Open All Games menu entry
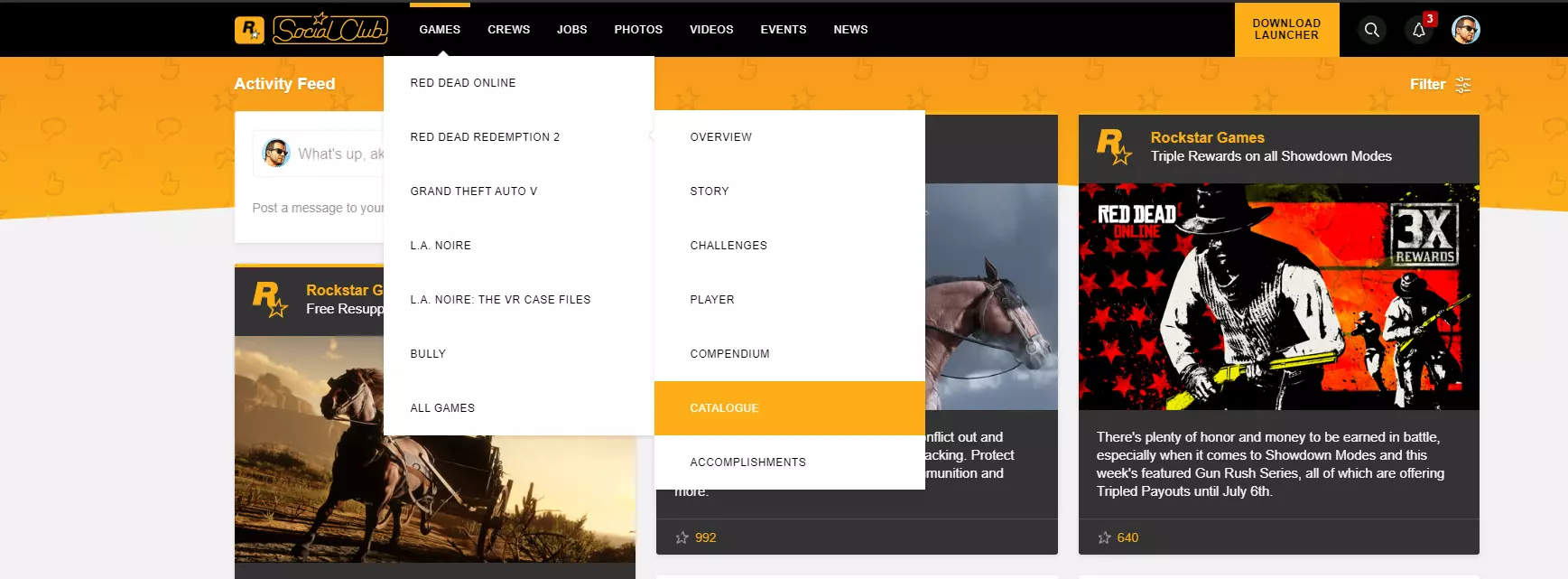This screenshot has height=579, width=1568. click(519, 408)
